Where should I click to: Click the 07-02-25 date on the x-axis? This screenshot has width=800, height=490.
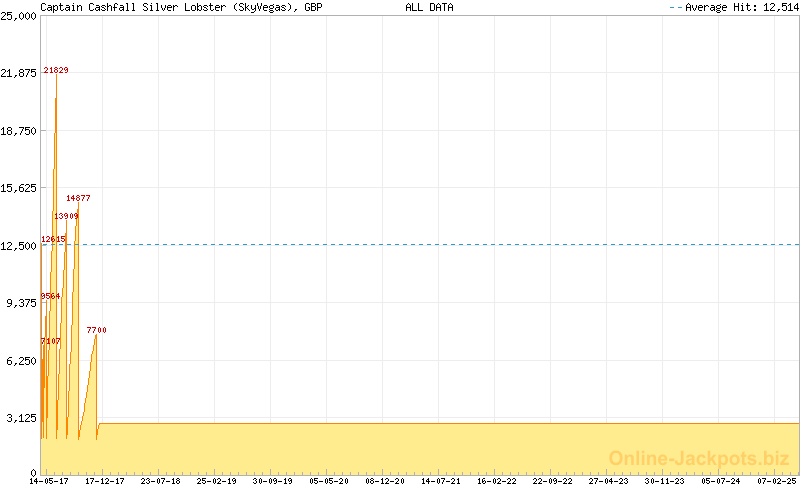[776, 481]
